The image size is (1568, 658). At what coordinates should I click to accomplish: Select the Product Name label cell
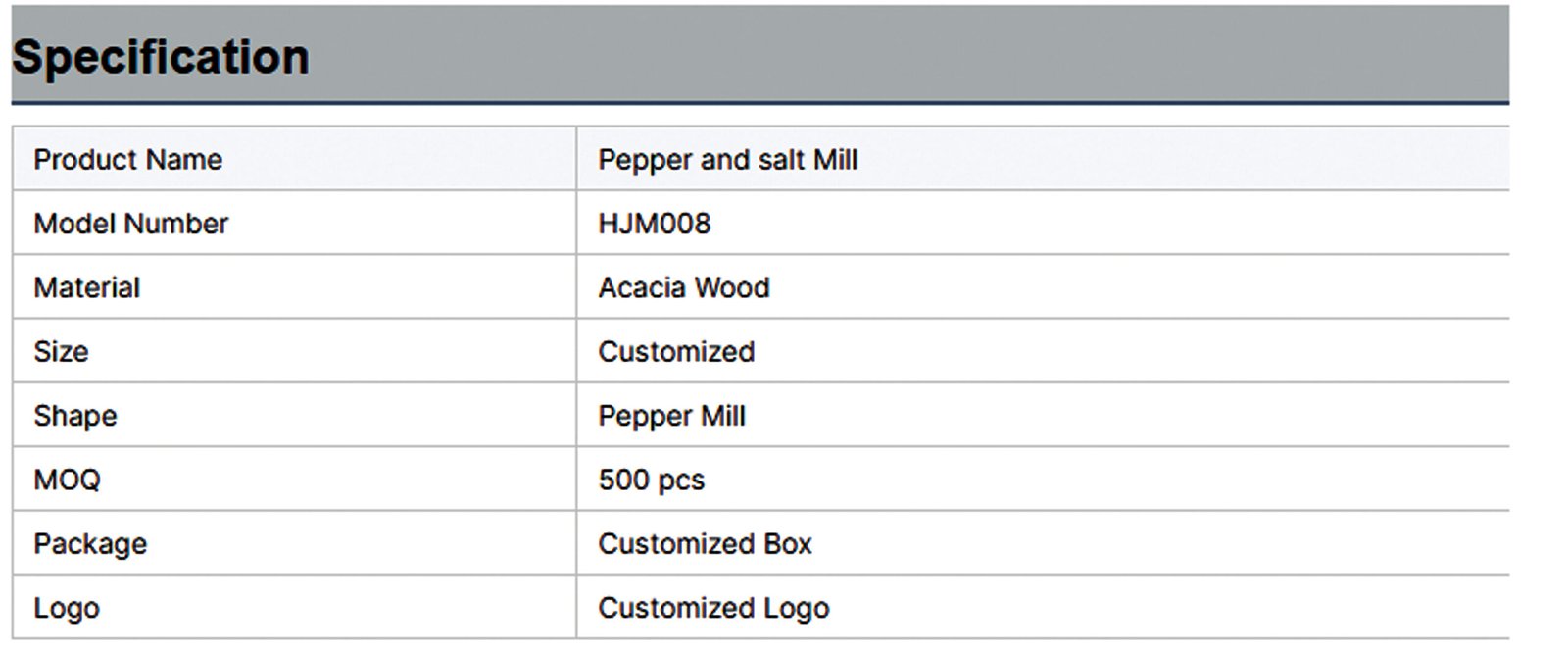pyautogui.click(x=127, y=160)
